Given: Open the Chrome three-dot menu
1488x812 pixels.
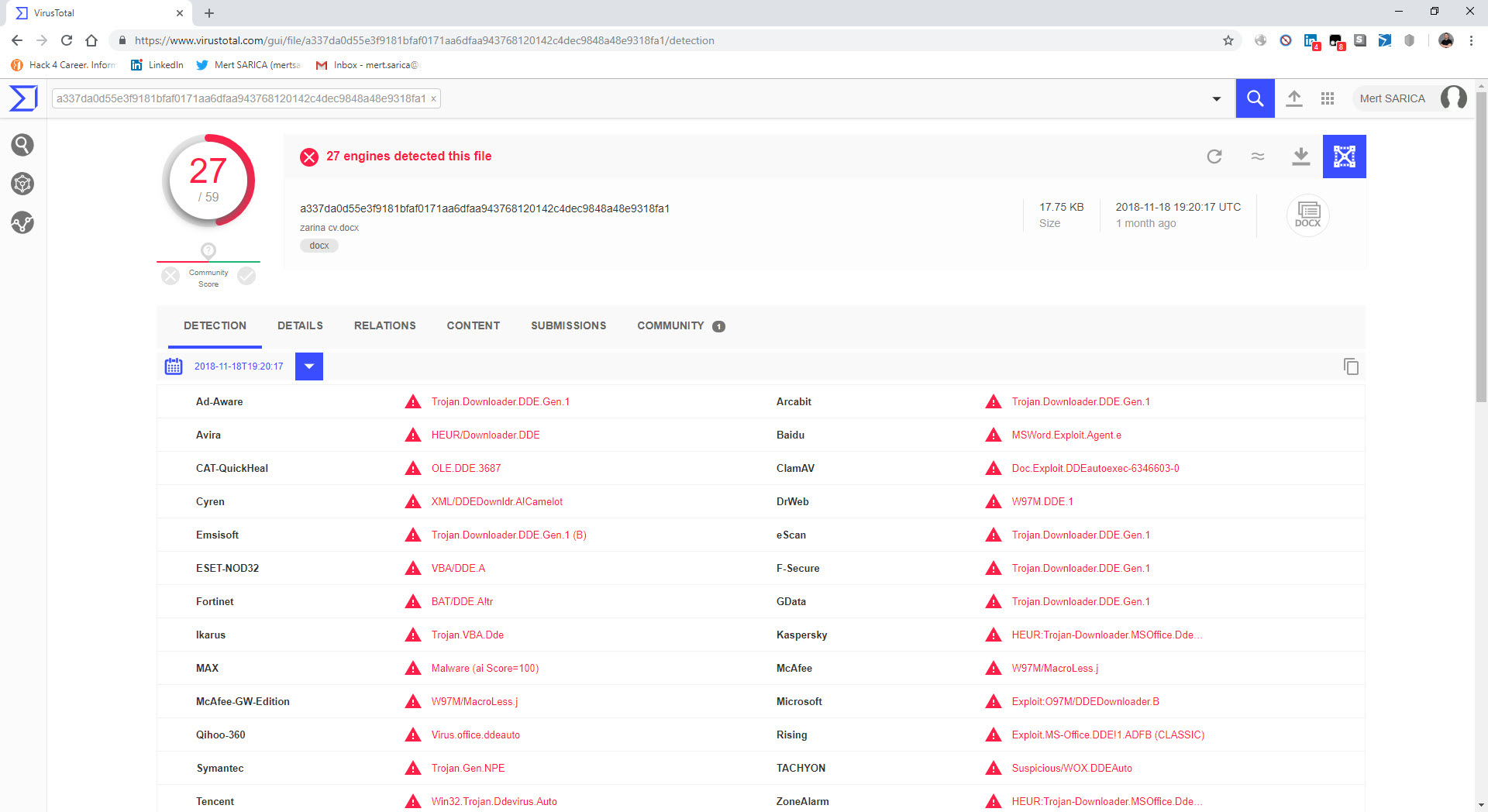Looking at the screenshot, I should click(1471, 40).
